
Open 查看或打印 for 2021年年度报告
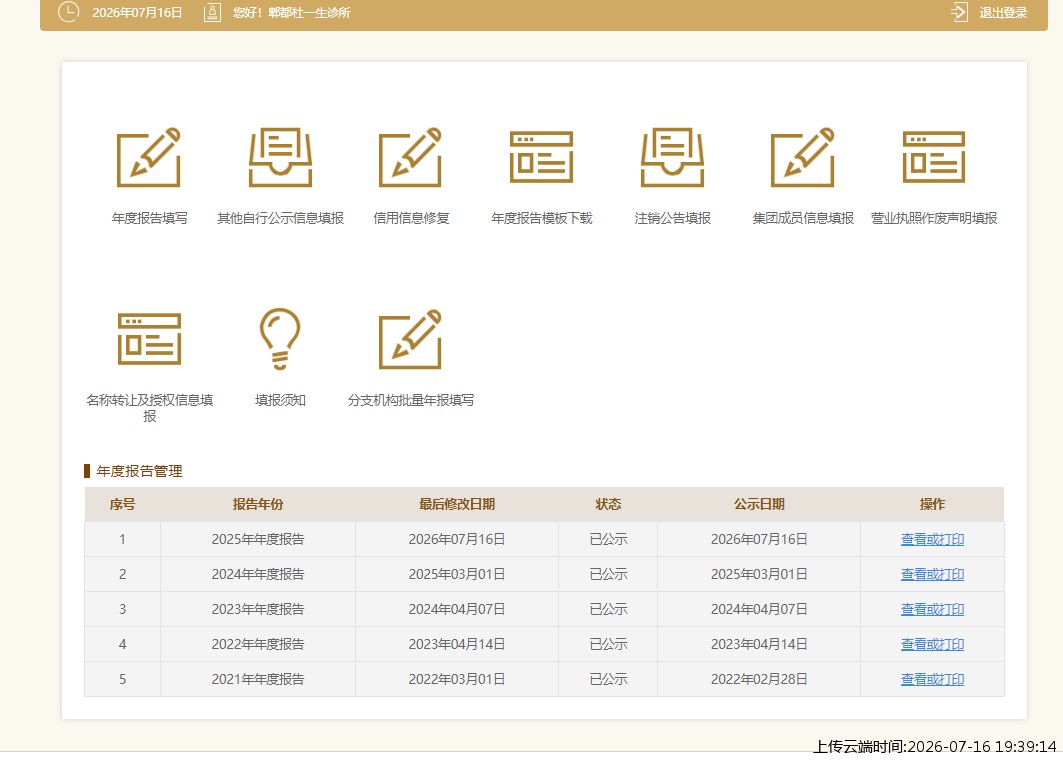point(932,679)
